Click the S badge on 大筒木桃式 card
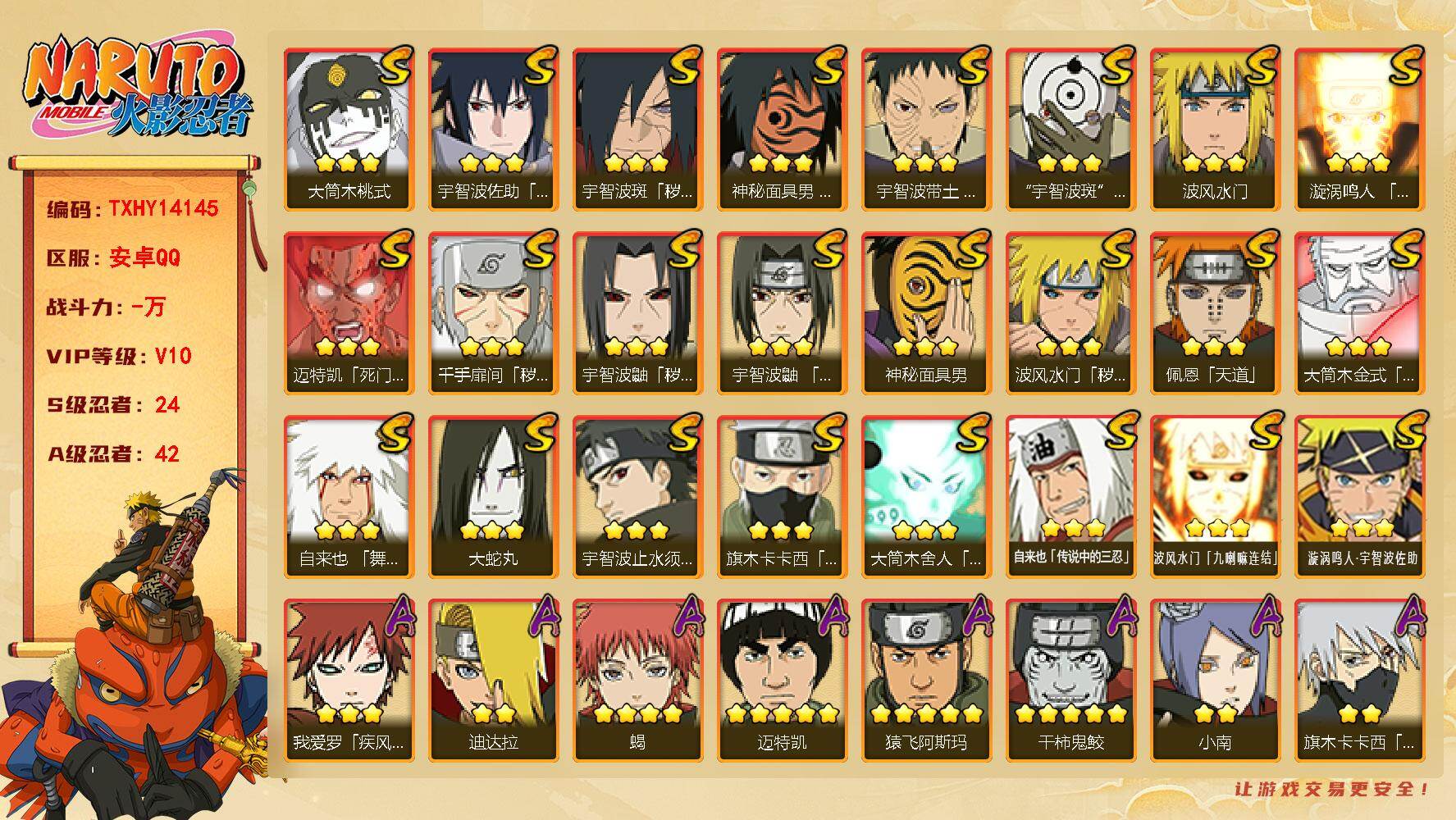This screenshot has width=1456, height=820. pos(394,67)
